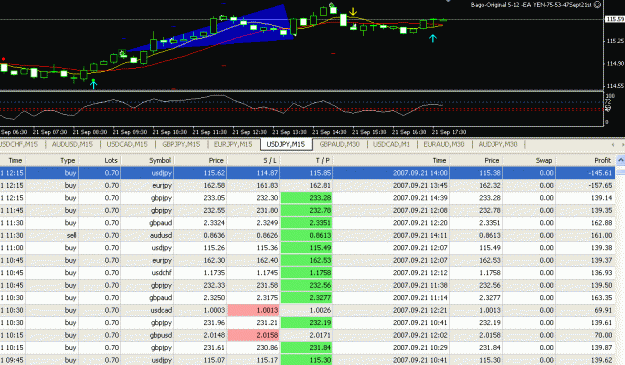Select the profit value -145.61
Viewport: 625px width, 365px height.
pyautogui.click(x=601, y=173)
